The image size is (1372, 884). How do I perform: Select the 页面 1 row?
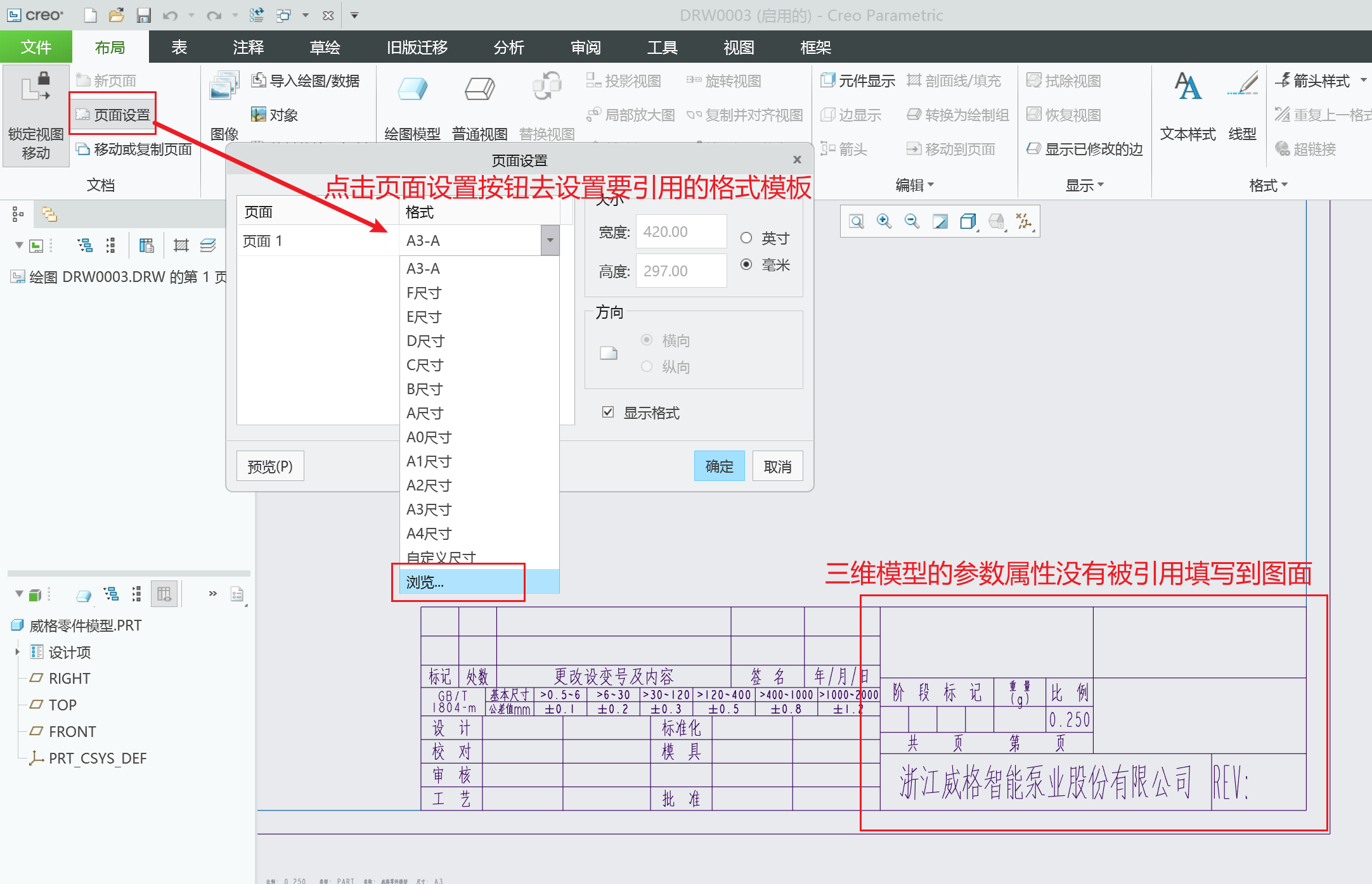[317, 241]
